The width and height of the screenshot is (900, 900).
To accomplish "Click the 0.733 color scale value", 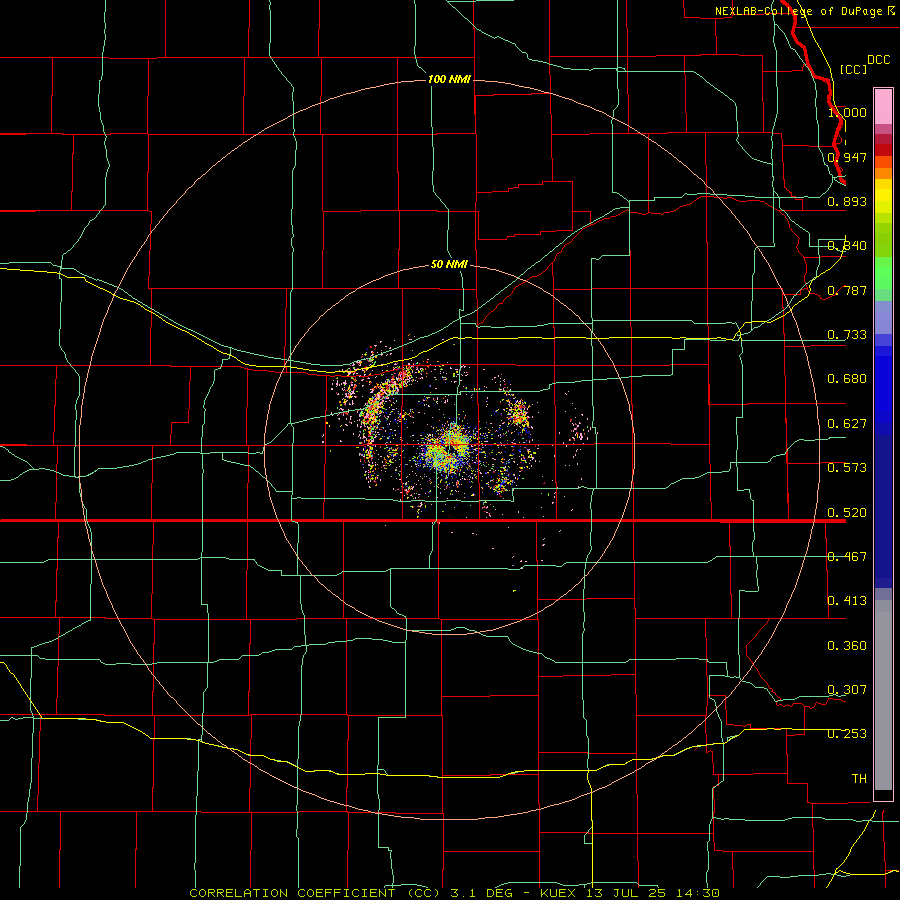I will tap(847, 335).
